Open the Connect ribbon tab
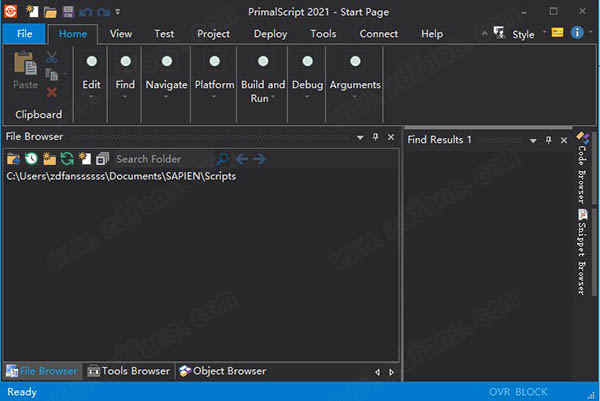600x401 pixels. [x=379, y=34]
